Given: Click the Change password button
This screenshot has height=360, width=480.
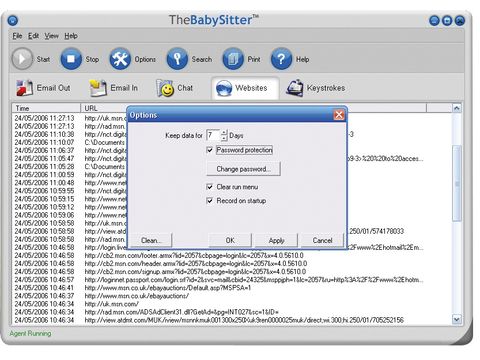Looking at the screenshot, I should [x=243, y=169].
